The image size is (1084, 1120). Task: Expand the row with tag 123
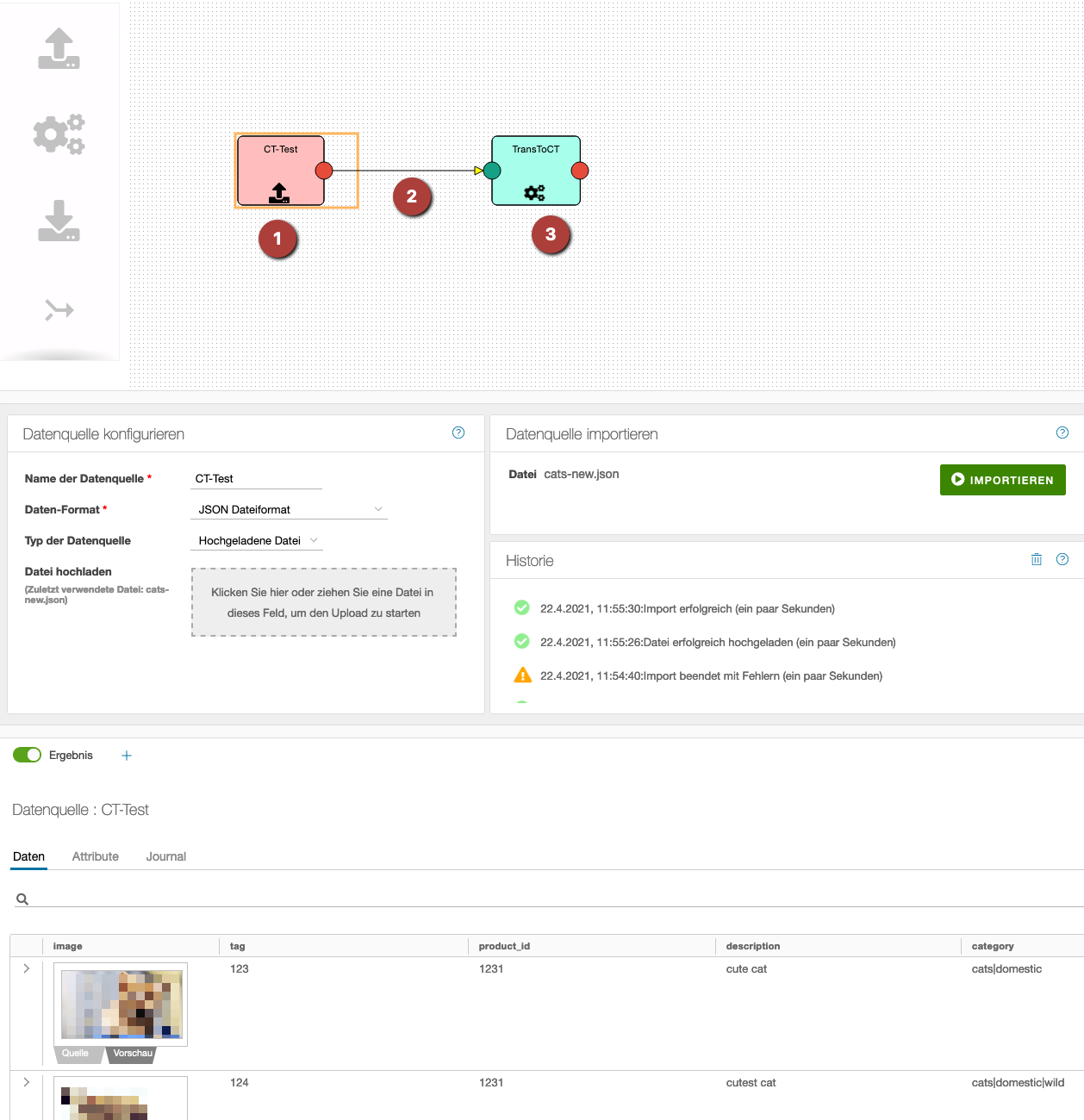pyautogui.click(x=27, y=968)
